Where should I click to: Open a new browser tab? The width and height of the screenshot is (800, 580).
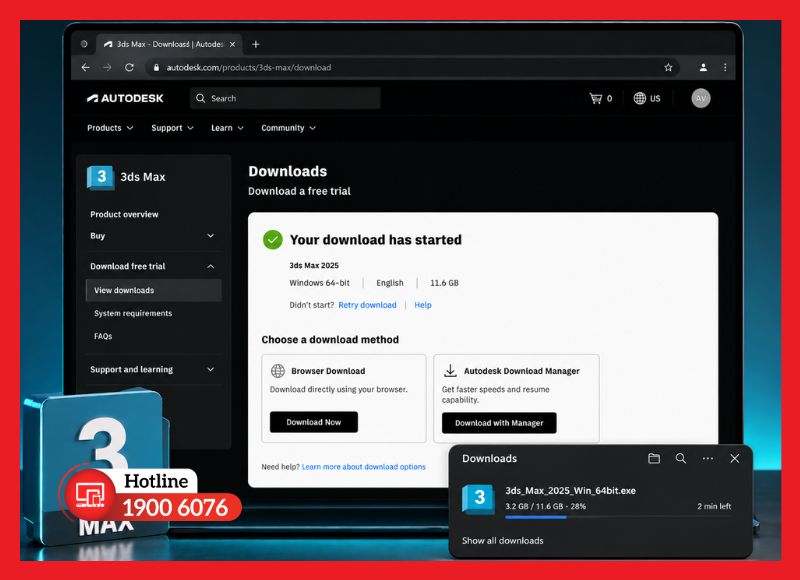click(x=256, y=44)
